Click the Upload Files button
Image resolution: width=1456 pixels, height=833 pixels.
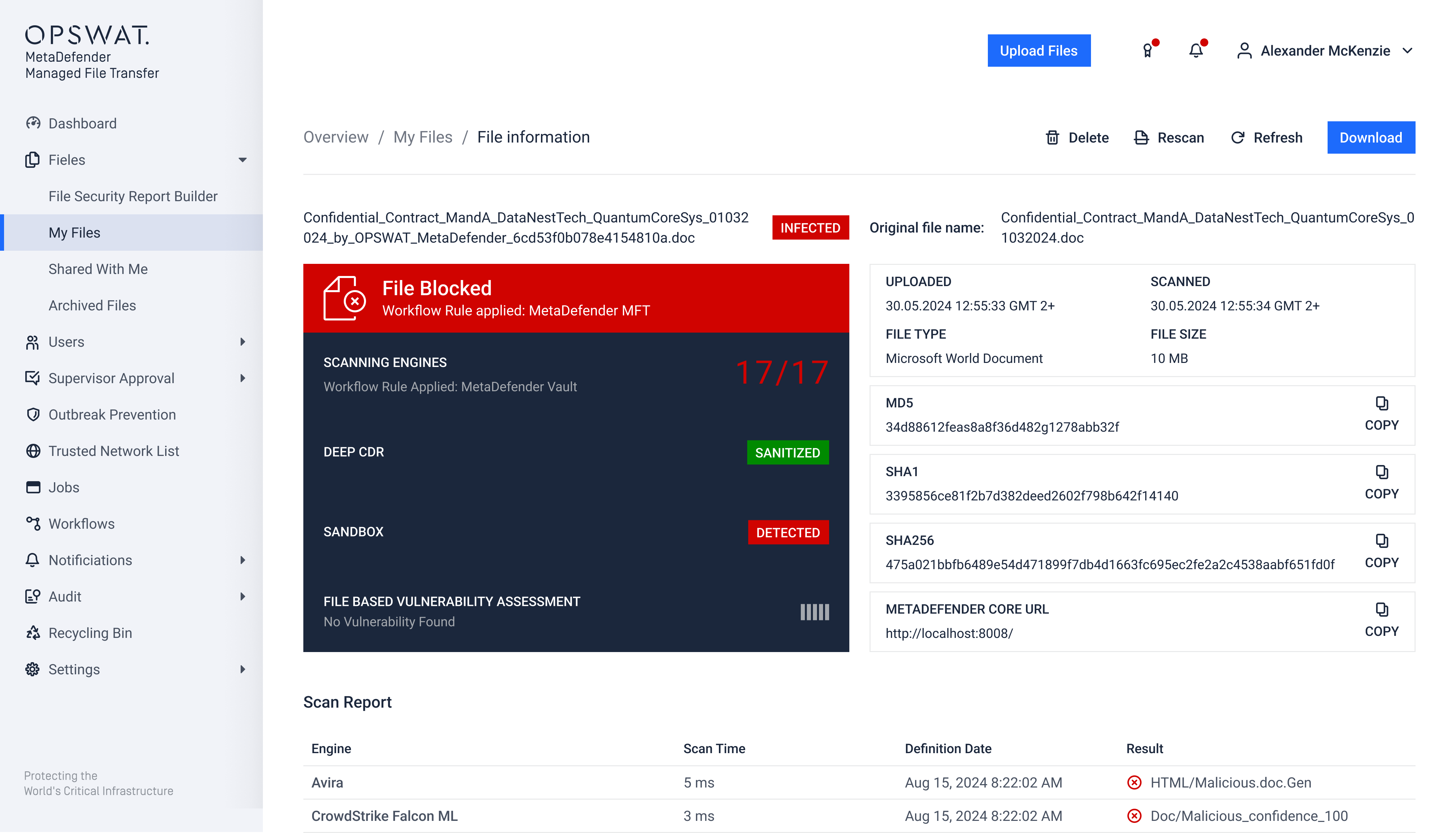coord(1038,50)
